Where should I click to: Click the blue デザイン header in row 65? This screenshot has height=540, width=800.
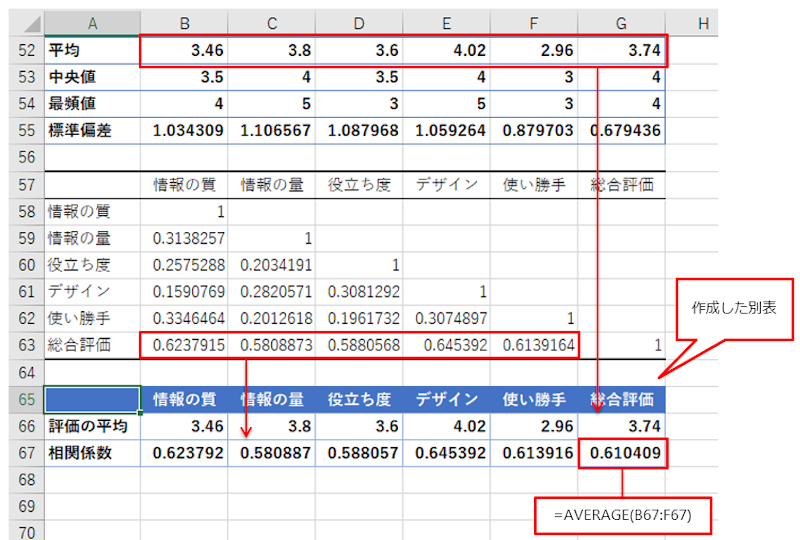tap(447, 400)
